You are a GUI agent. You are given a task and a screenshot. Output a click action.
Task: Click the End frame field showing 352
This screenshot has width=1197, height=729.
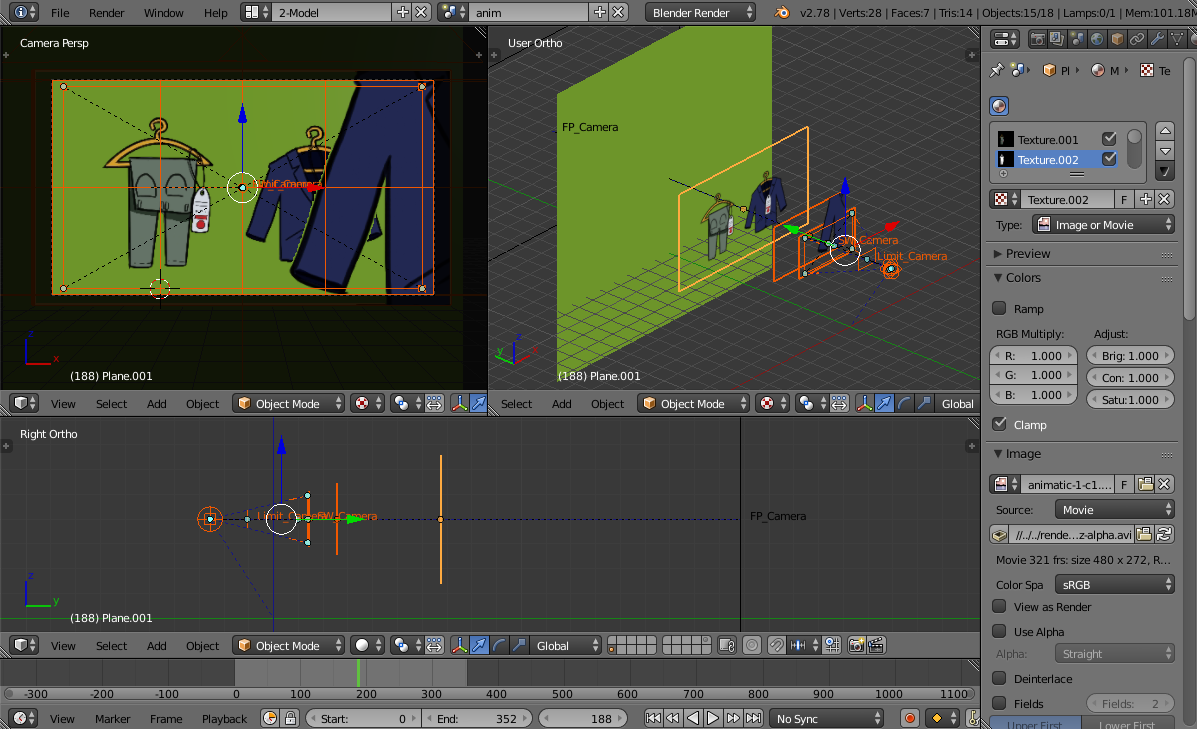click(476, 718)
